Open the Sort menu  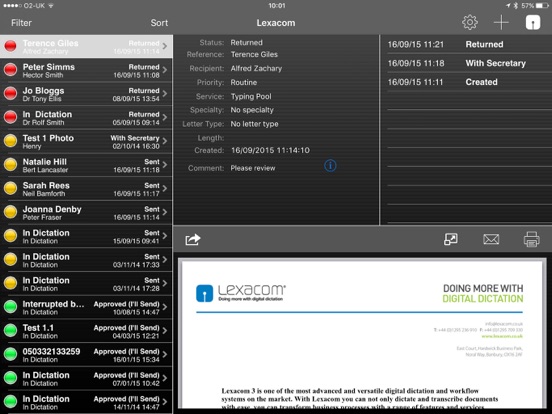tap(159, 23)
